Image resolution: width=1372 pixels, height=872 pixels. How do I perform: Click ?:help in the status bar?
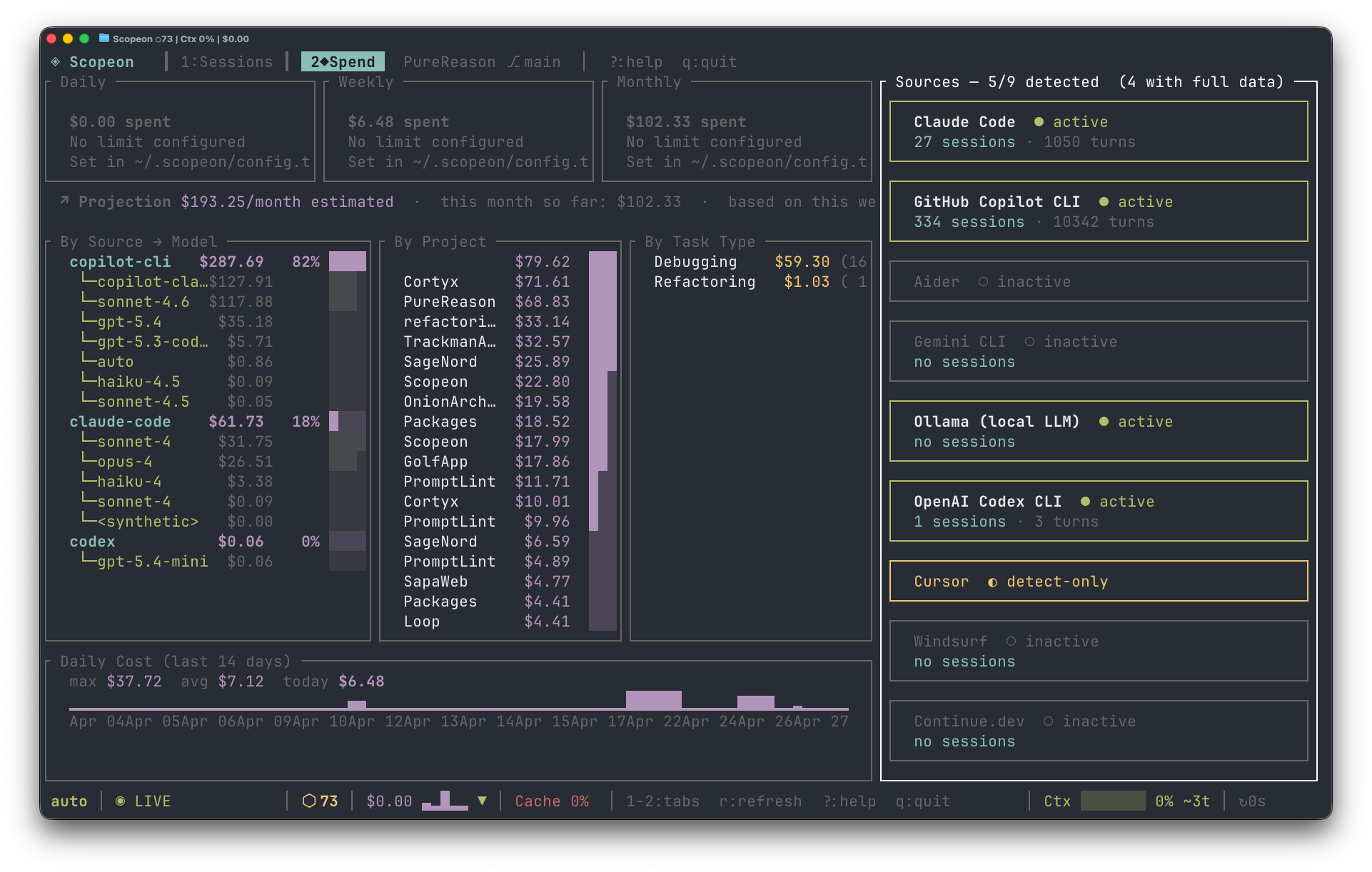[849, 801]
